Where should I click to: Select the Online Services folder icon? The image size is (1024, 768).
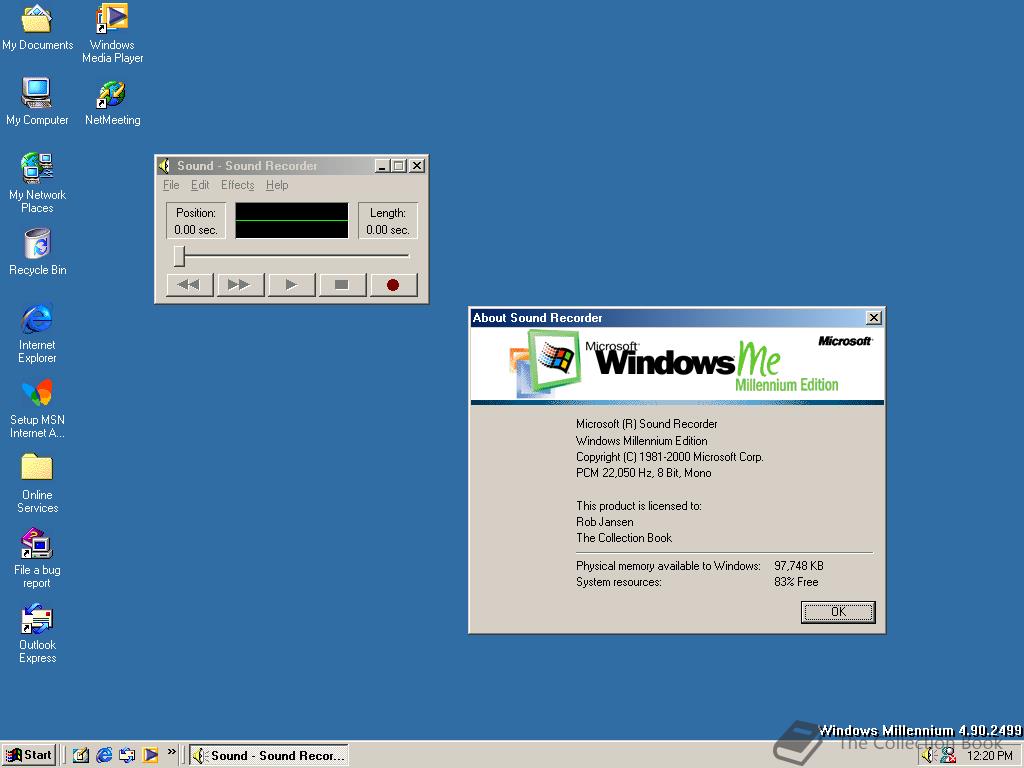[37, 483]
